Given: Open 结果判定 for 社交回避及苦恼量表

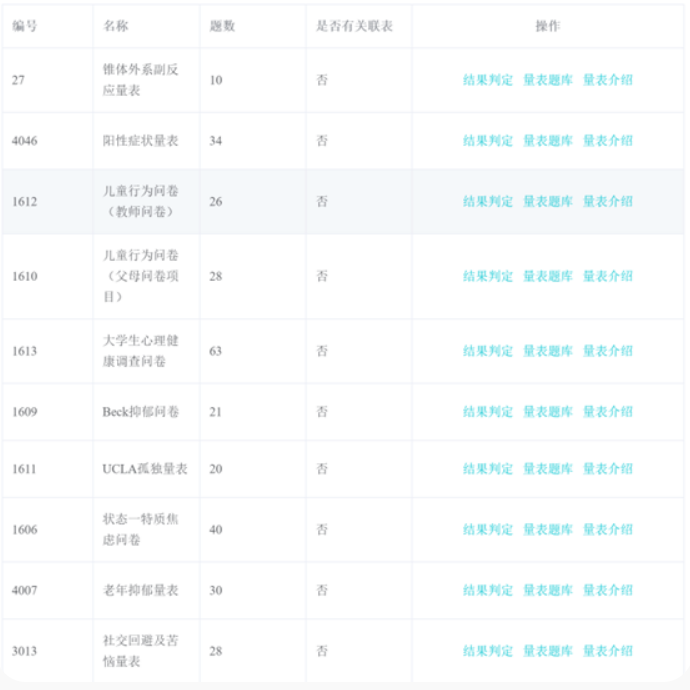Looking at the screenshot, I should pyautogui.click(x=487, y=651).
